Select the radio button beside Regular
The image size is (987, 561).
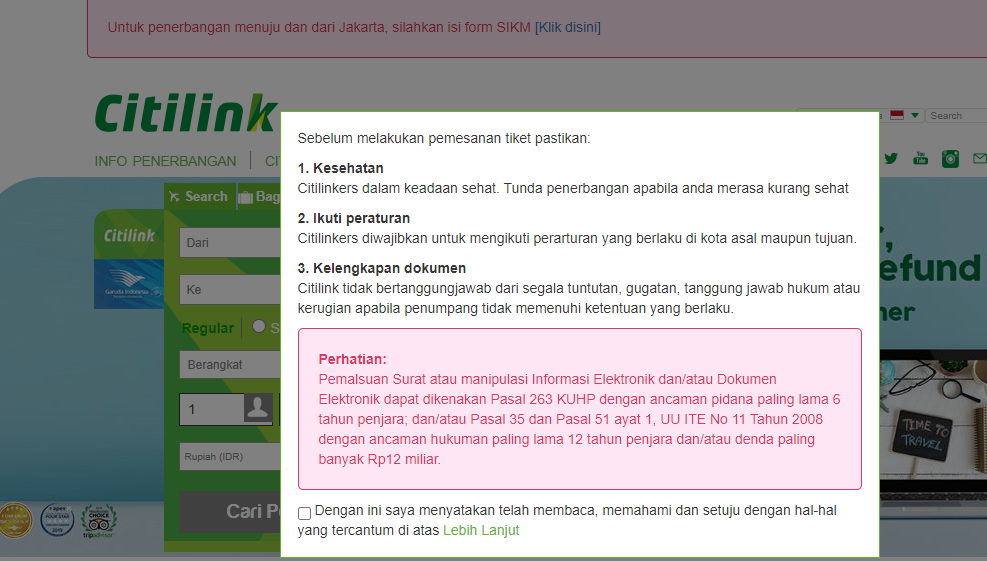tap(259, 326)
